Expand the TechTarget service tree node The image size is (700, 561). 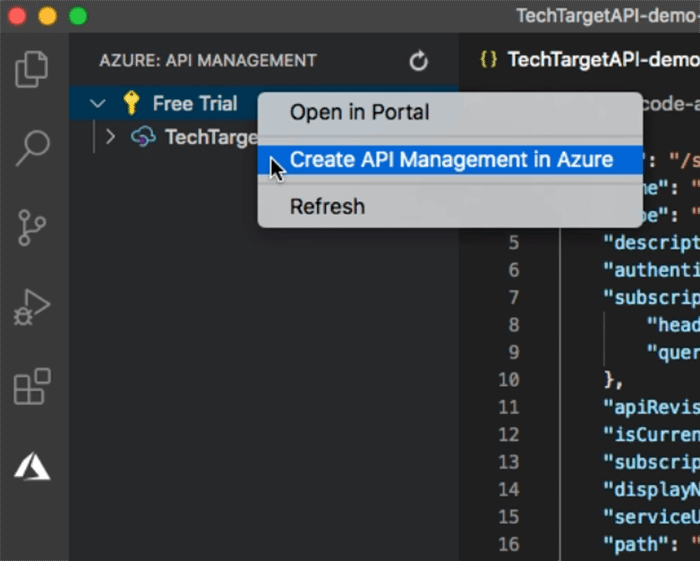(111, 137)
